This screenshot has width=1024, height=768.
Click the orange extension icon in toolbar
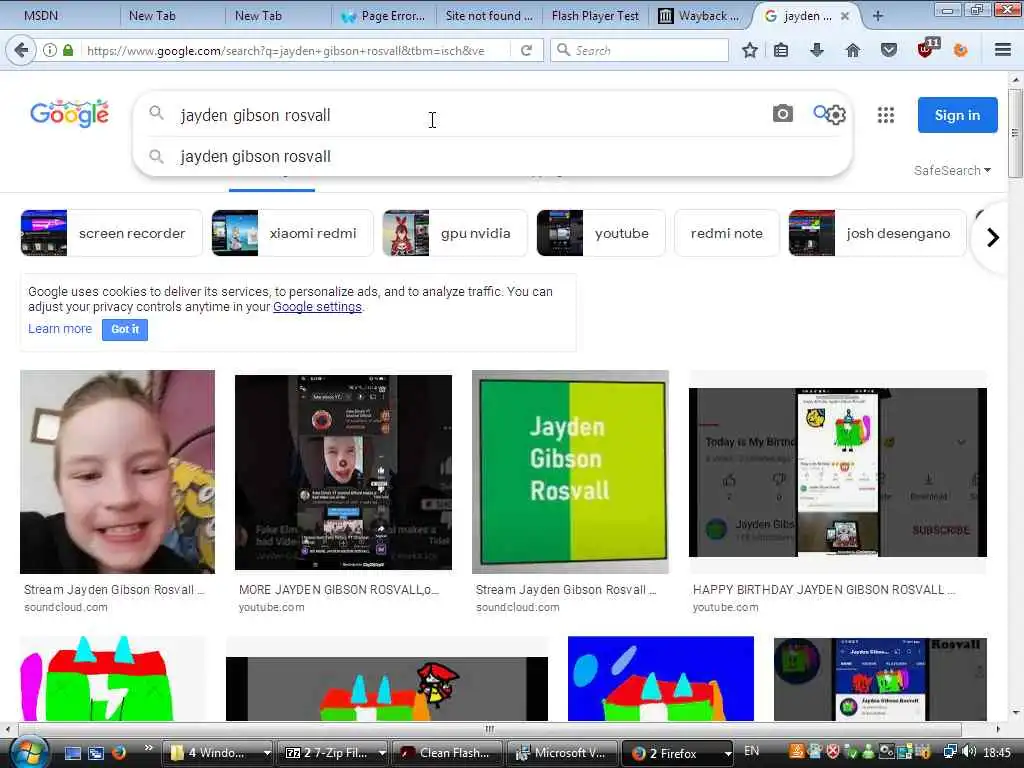click(960, 50)
